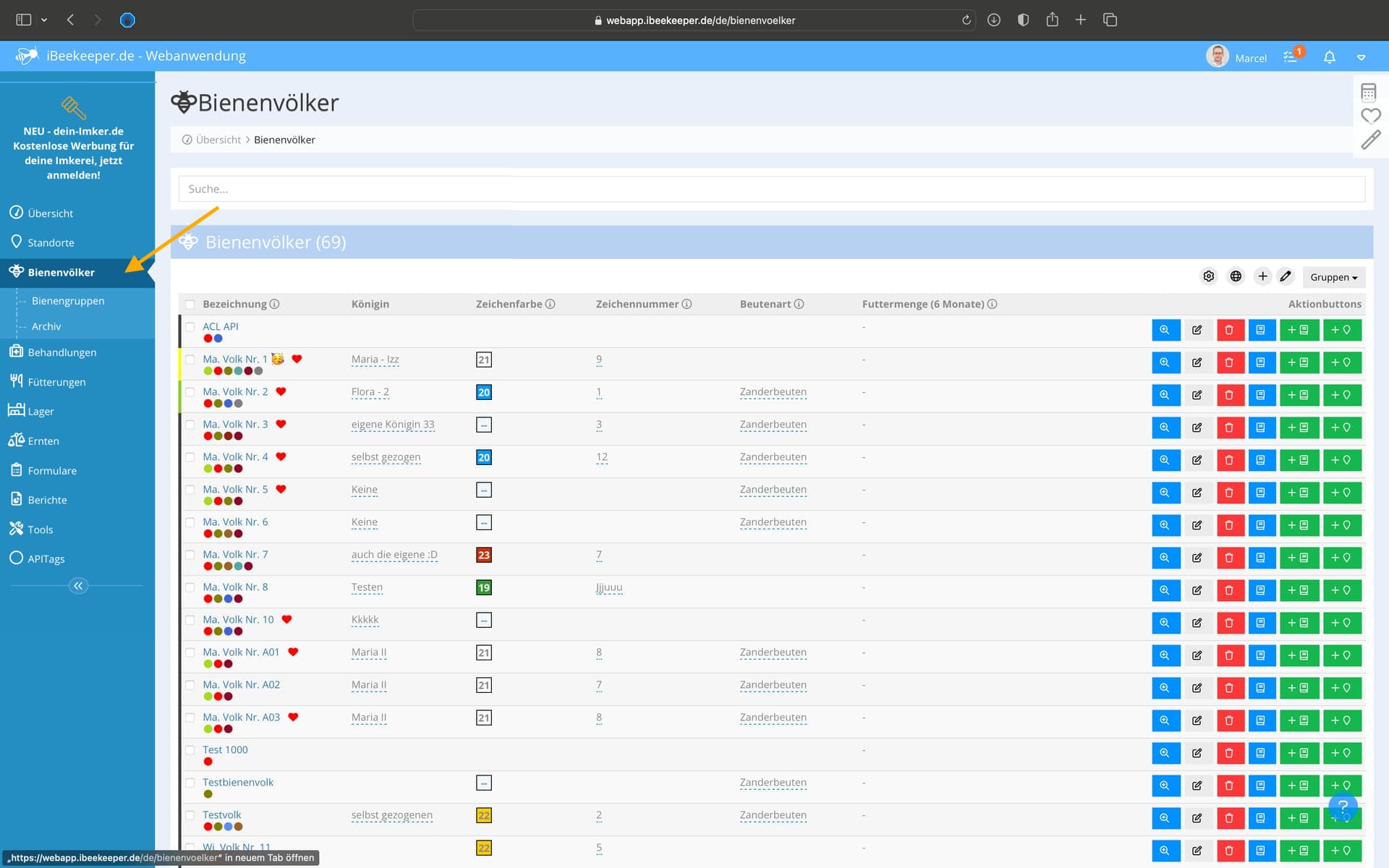Open the calculator icon in the right sidebar
The height and width of the screenshot is (868, 1389).
pyautogui.click(x=1368, y=92)
